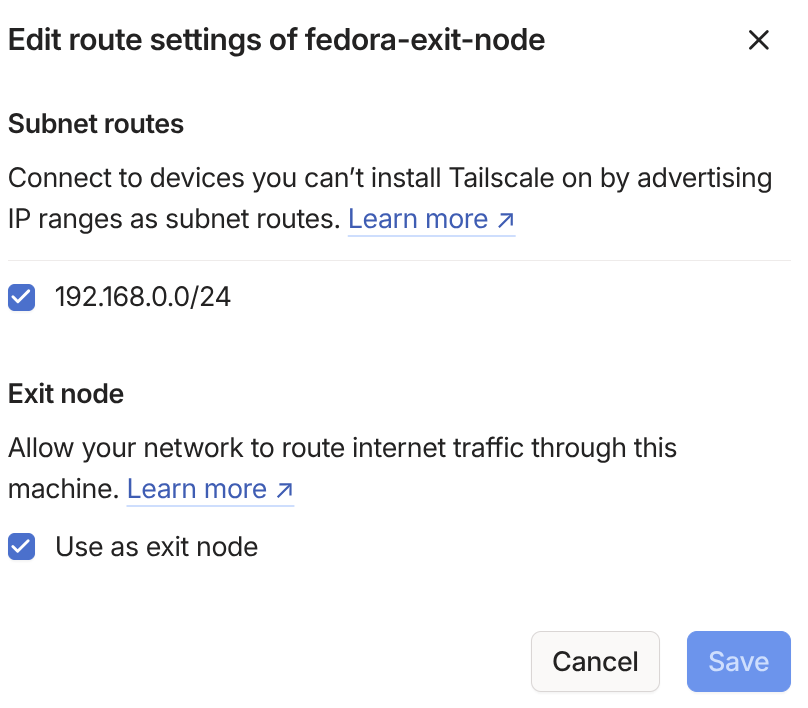This screenshot has height=708, width=808.
Task: Disable the Use as exit node checkbox
Action: point(22,546)
